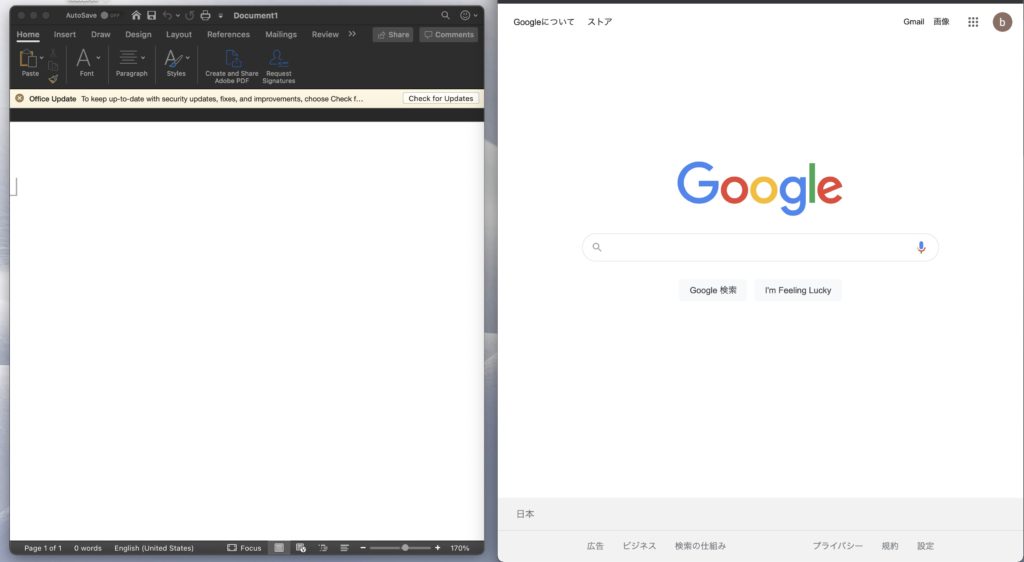Click Page 1 of 1 in status bar
This screenshot has height=562, width=1024.
(x=43, y=548)
